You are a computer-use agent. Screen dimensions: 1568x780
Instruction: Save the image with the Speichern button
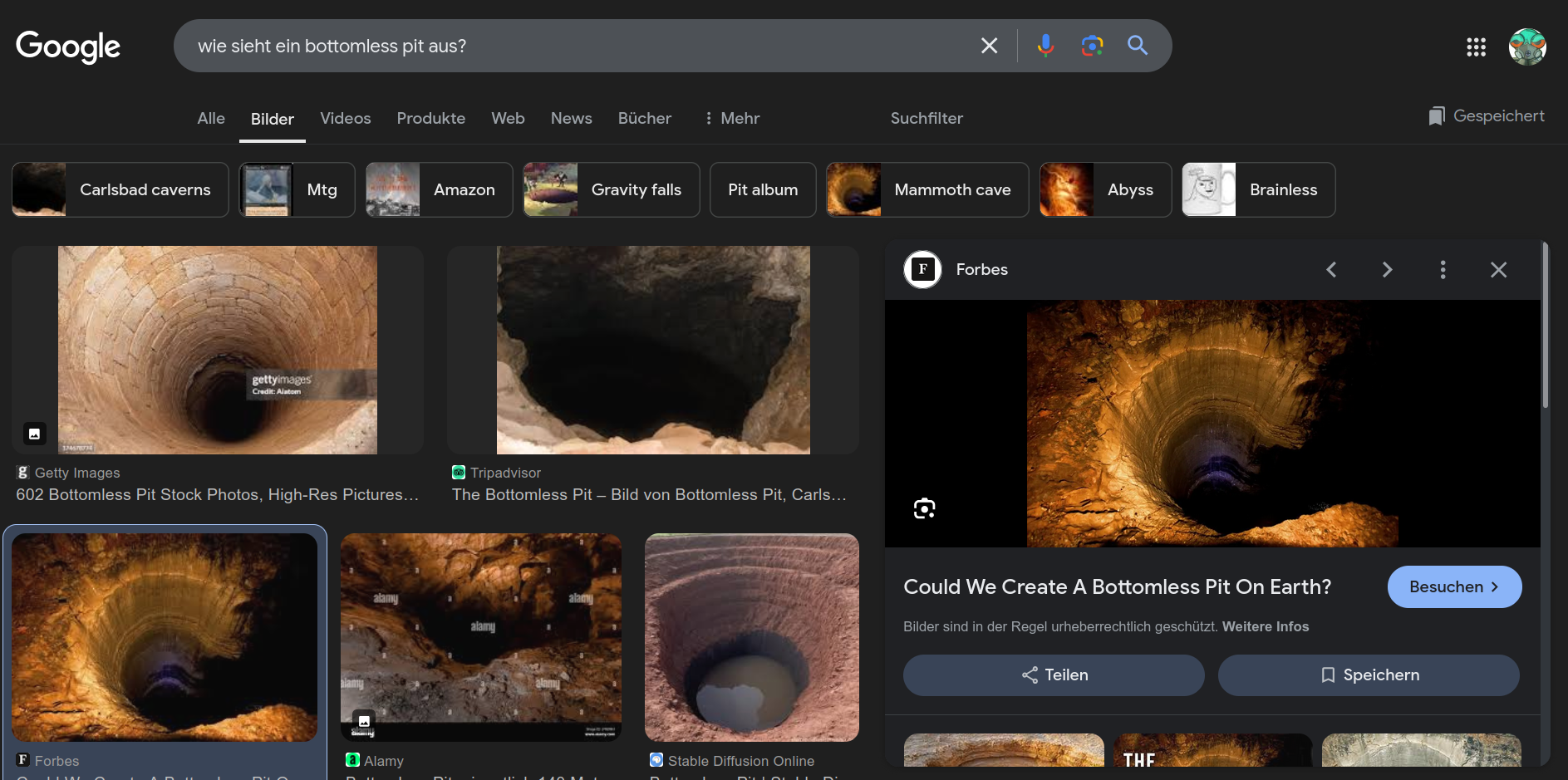point(1369,675)
